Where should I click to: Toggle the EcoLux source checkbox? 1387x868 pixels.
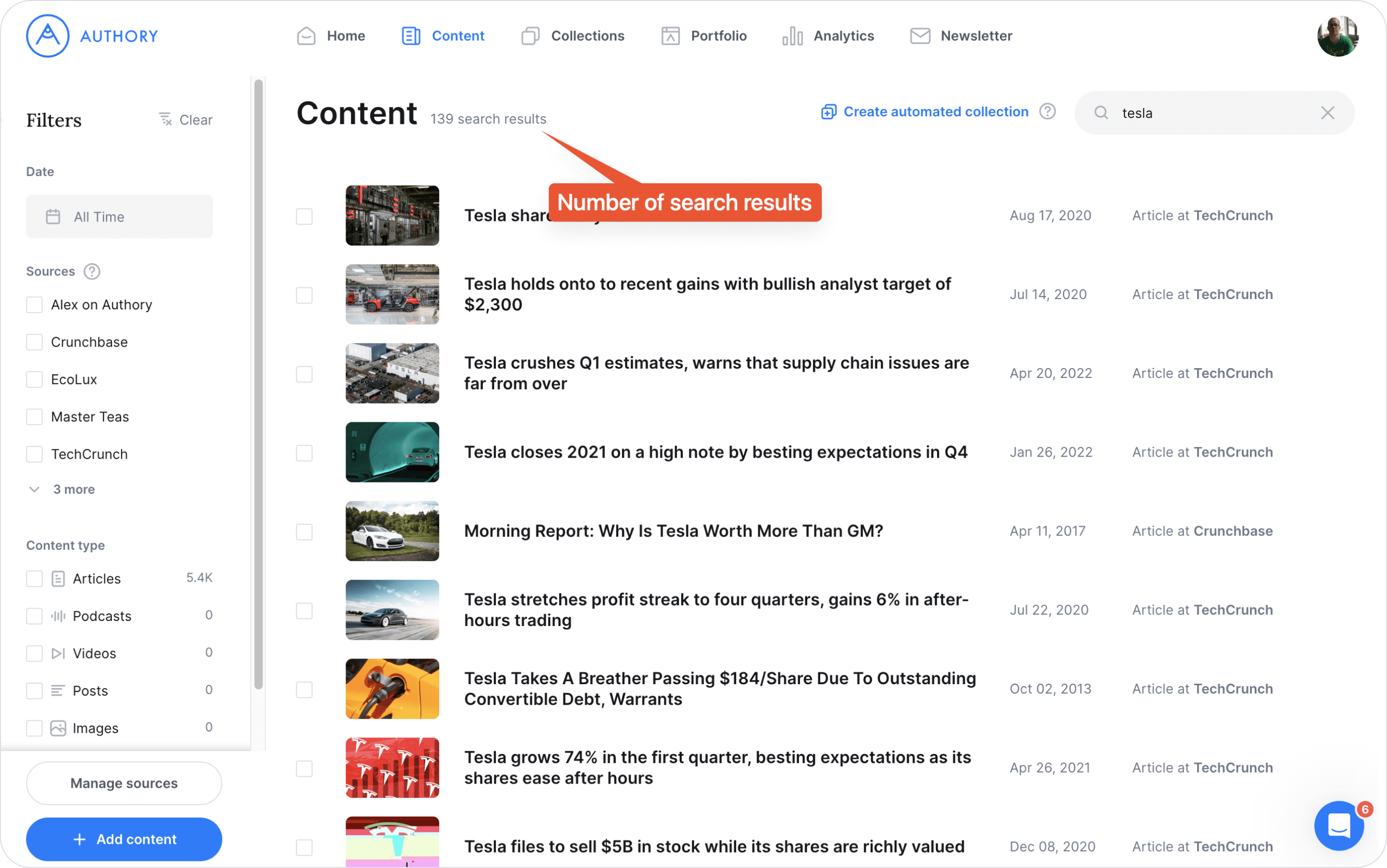(x=34, y=379)
